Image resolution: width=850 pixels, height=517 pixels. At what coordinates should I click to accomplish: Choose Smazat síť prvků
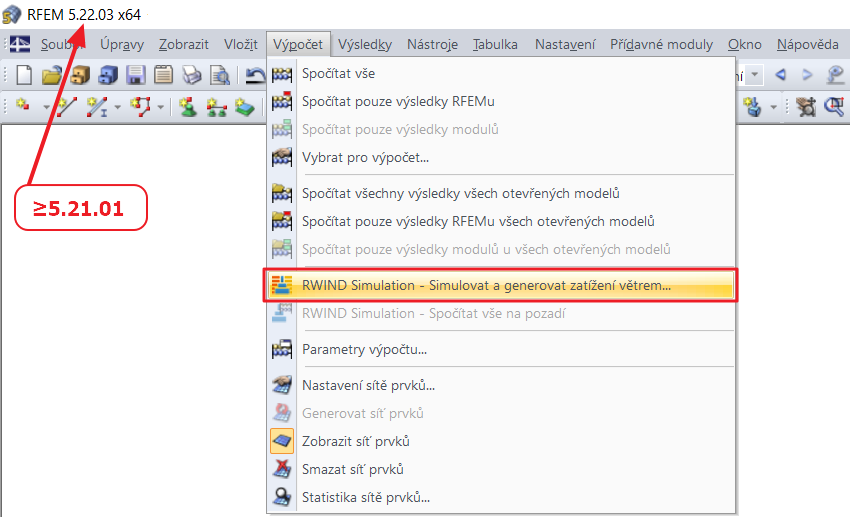(x=503, y=469)
